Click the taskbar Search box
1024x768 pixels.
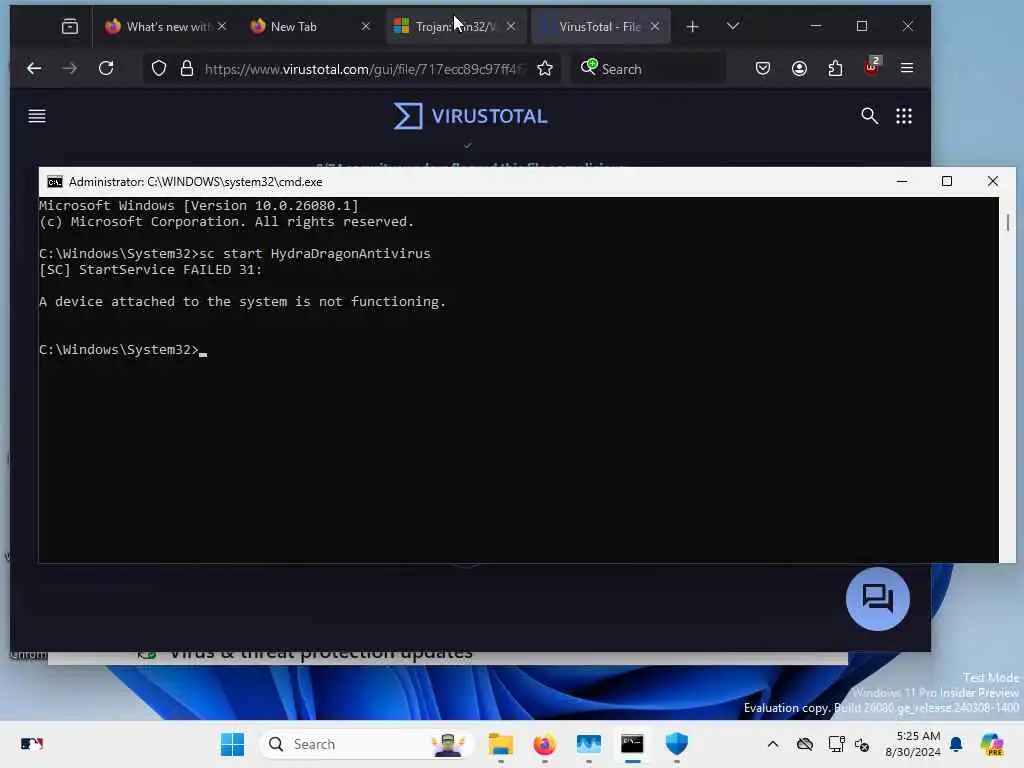366,744
